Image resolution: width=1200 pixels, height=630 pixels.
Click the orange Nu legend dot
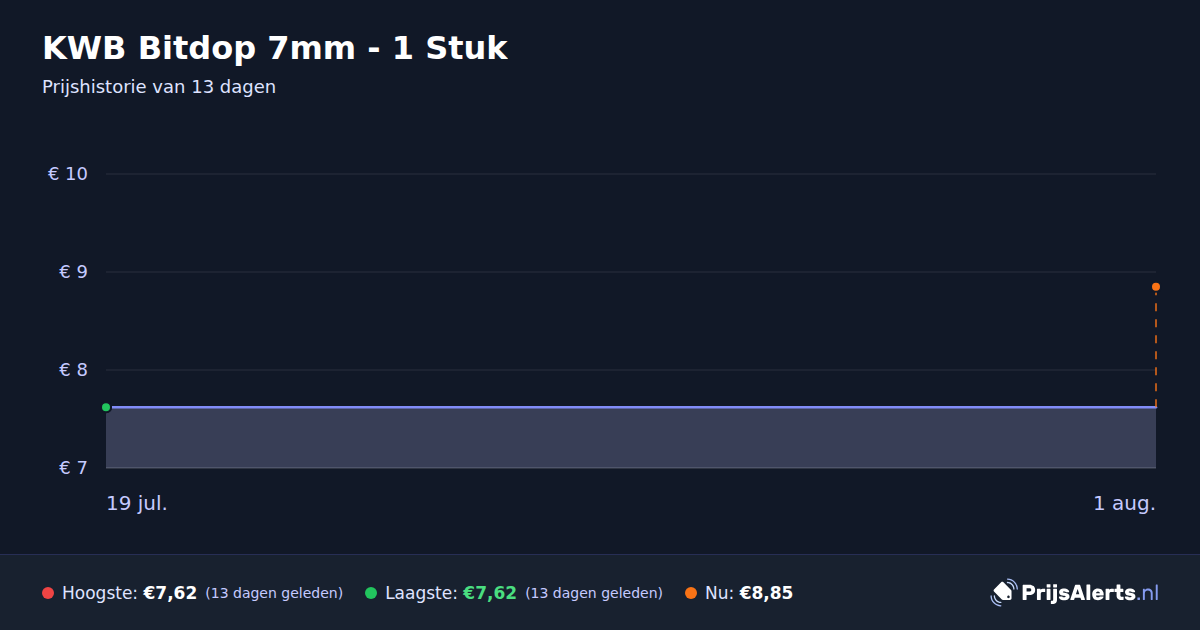point(691,593)
